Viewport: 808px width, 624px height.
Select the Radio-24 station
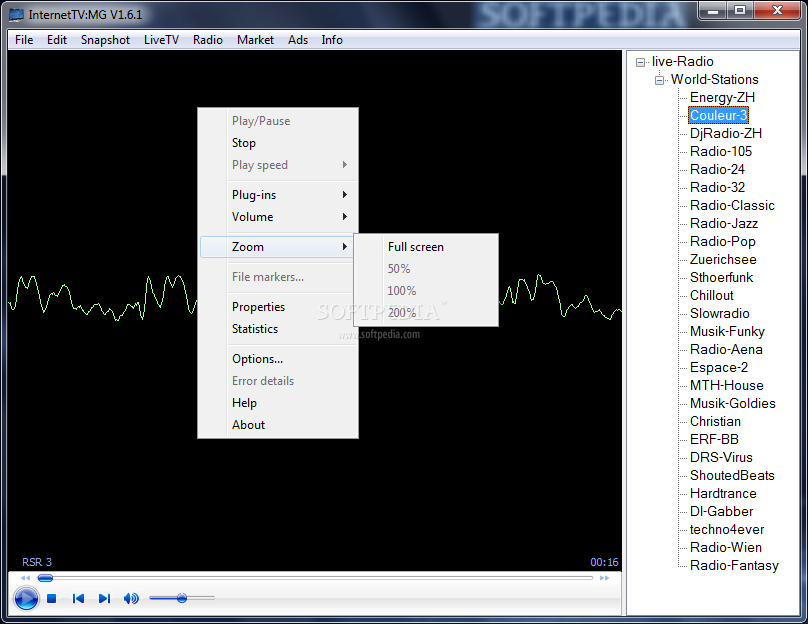[717, 170]
